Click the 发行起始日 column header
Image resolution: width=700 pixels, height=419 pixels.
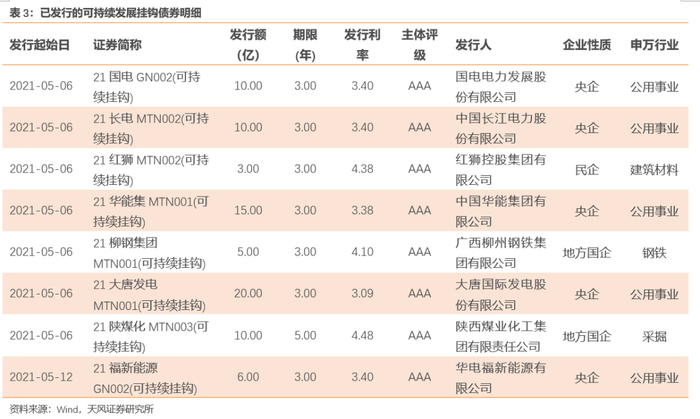tap(39, 45)
